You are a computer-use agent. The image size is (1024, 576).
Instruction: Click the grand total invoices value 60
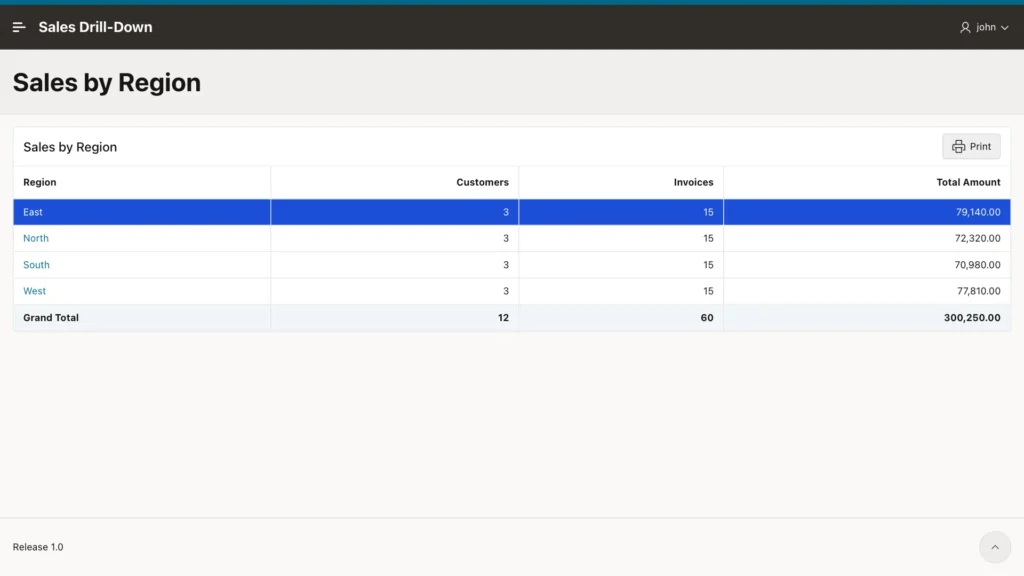pos(707,317)
